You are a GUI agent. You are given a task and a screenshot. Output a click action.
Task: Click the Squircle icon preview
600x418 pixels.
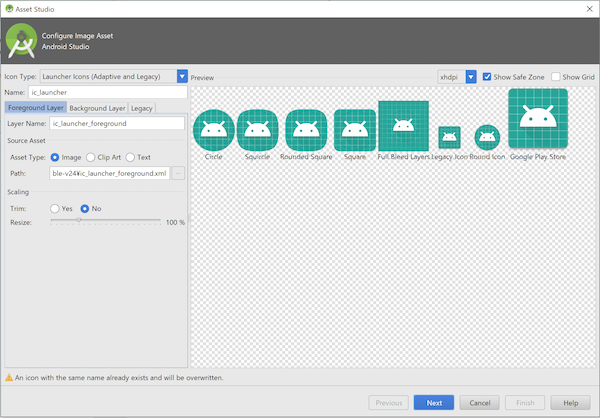[x=258, y=130]
